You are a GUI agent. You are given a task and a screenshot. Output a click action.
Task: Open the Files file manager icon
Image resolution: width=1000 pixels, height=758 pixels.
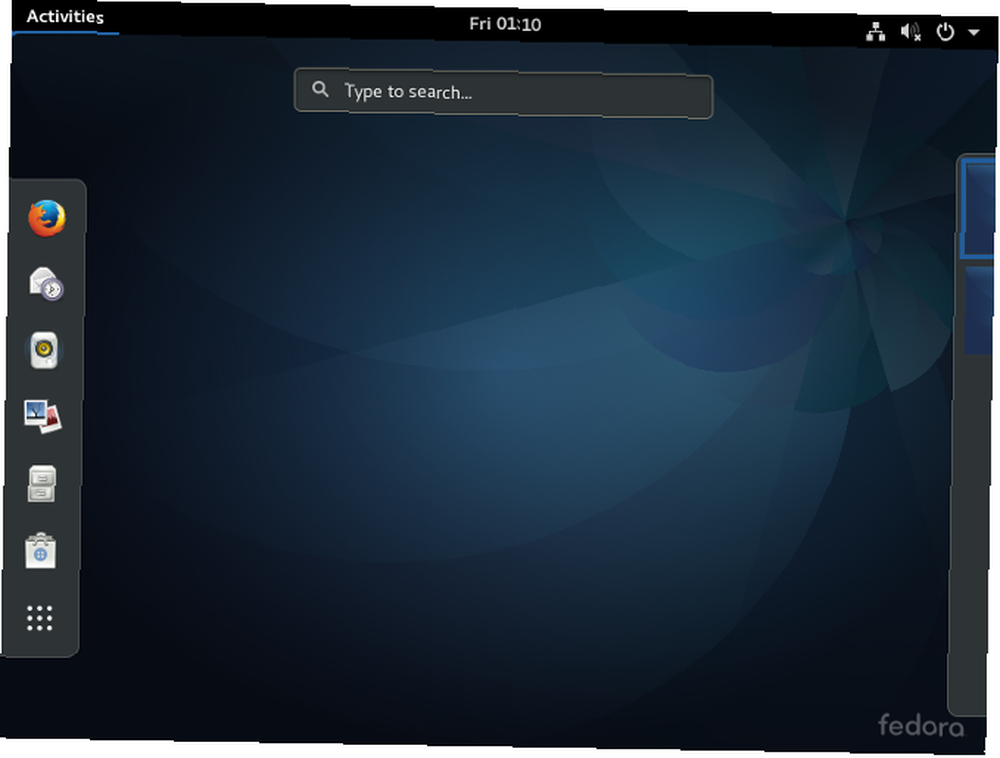tap(41, 483)
